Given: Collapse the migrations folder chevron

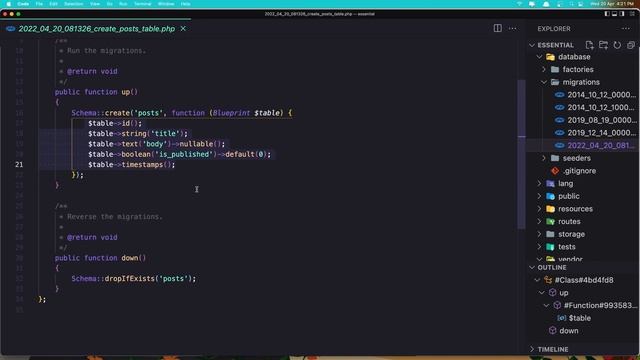Looking at the screenshot, I should (544, 82).
